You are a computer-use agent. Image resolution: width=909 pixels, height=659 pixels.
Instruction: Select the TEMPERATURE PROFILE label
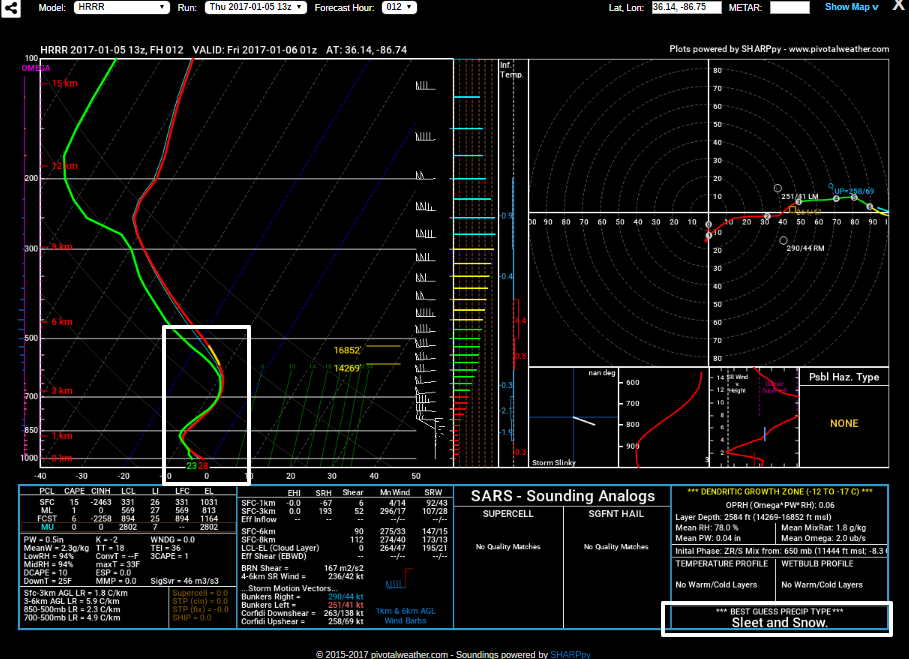721,564
